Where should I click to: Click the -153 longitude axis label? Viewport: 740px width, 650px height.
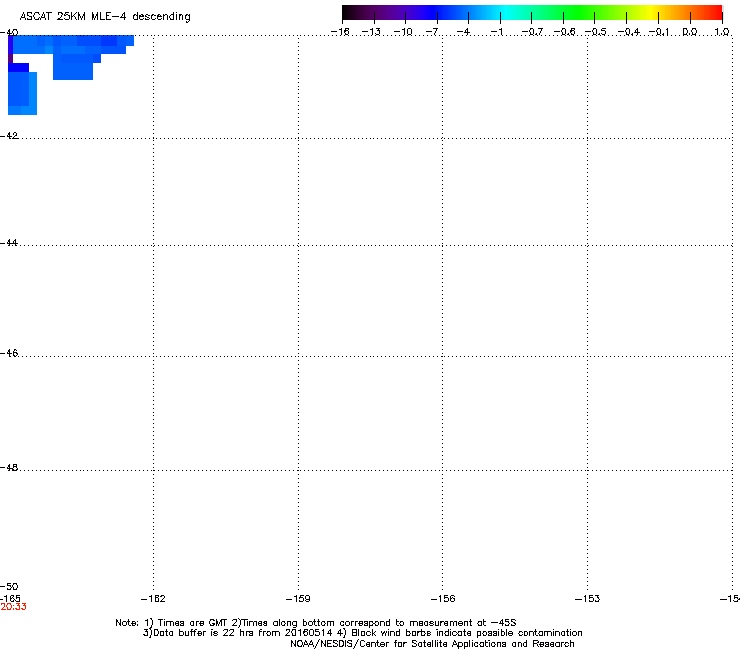point(588,599)
